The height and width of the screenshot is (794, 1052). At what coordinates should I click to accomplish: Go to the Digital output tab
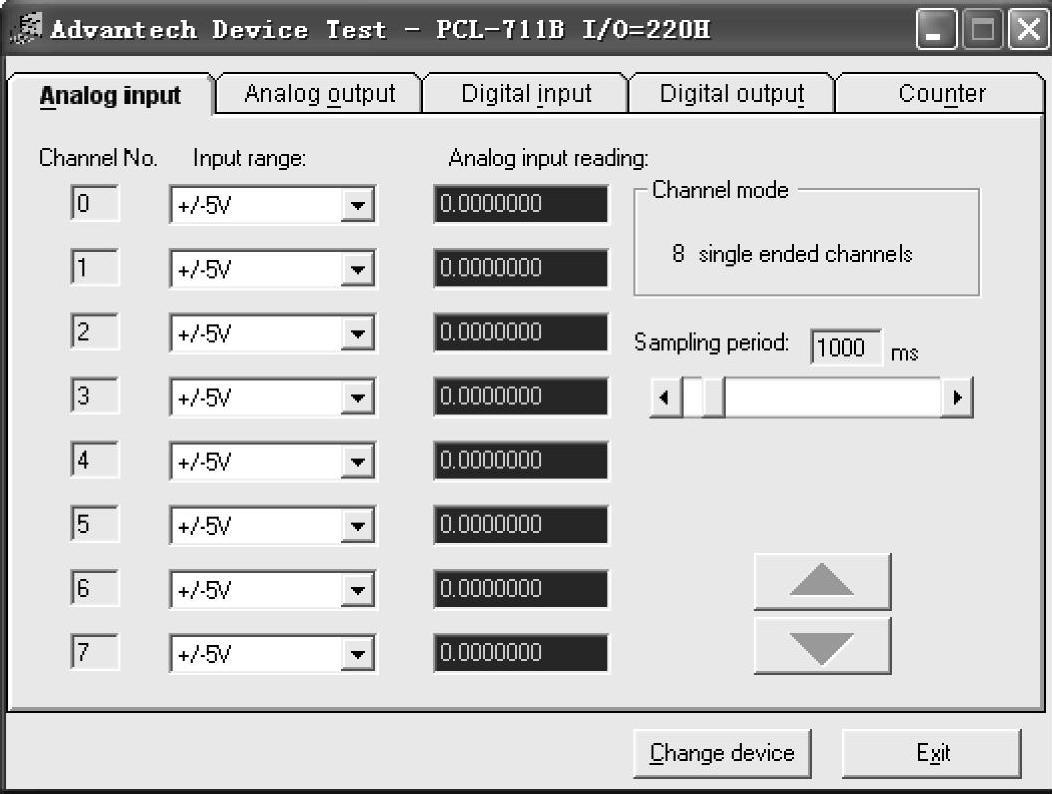tap(732, 94)
